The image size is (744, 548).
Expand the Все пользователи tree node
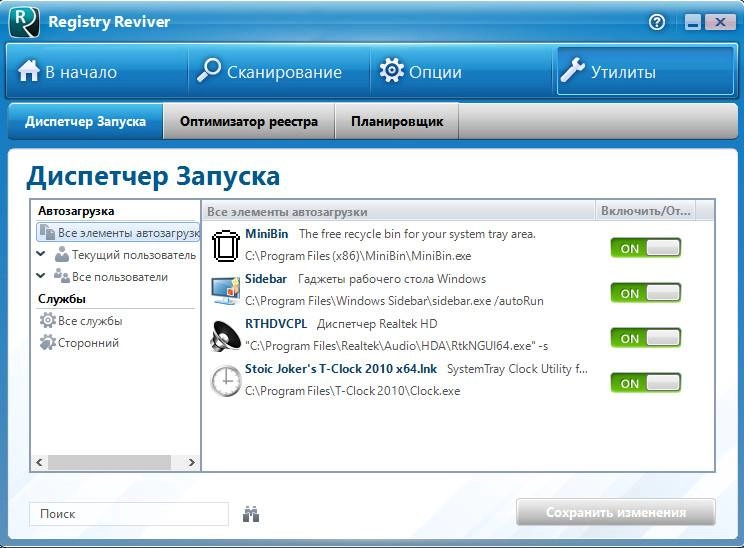[x=41, y=276]
